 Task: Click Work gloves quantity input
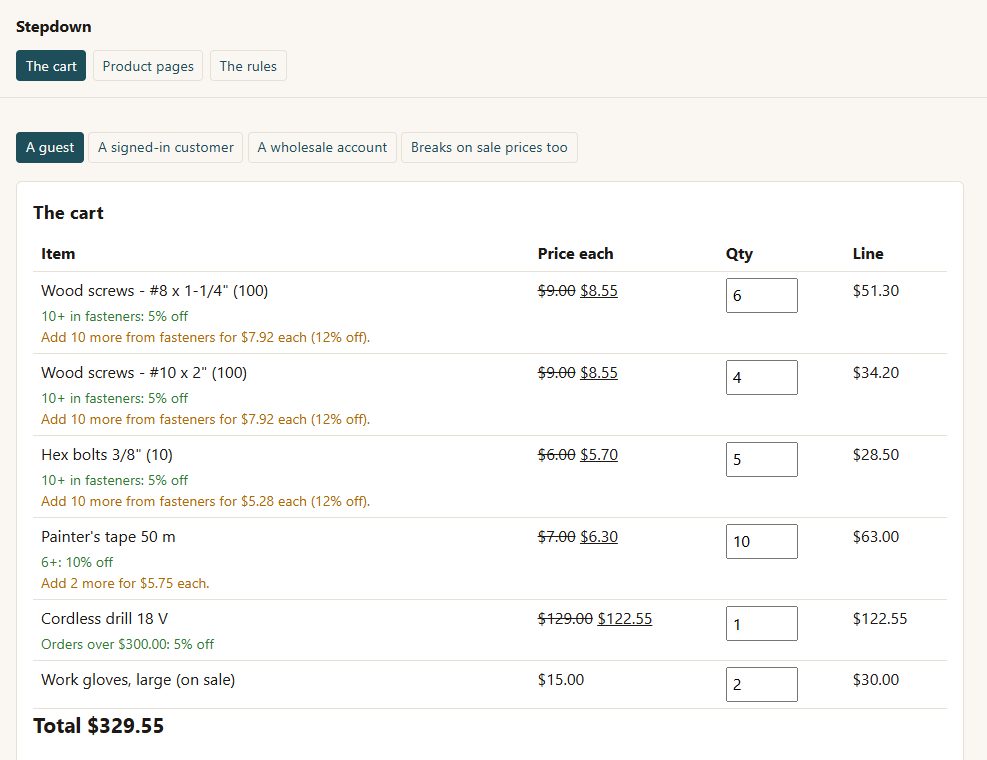click(x=762, y=684)
